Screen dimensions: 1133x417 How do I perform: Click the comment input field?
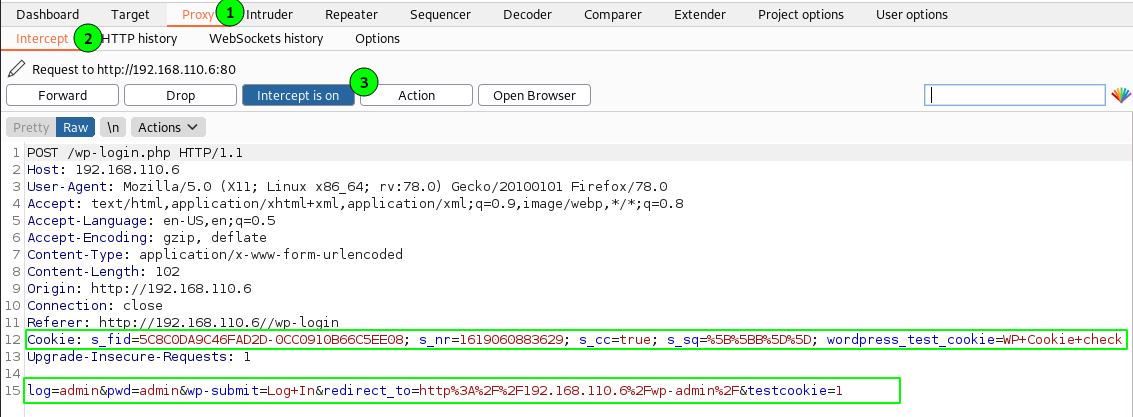click(1014, 95)
